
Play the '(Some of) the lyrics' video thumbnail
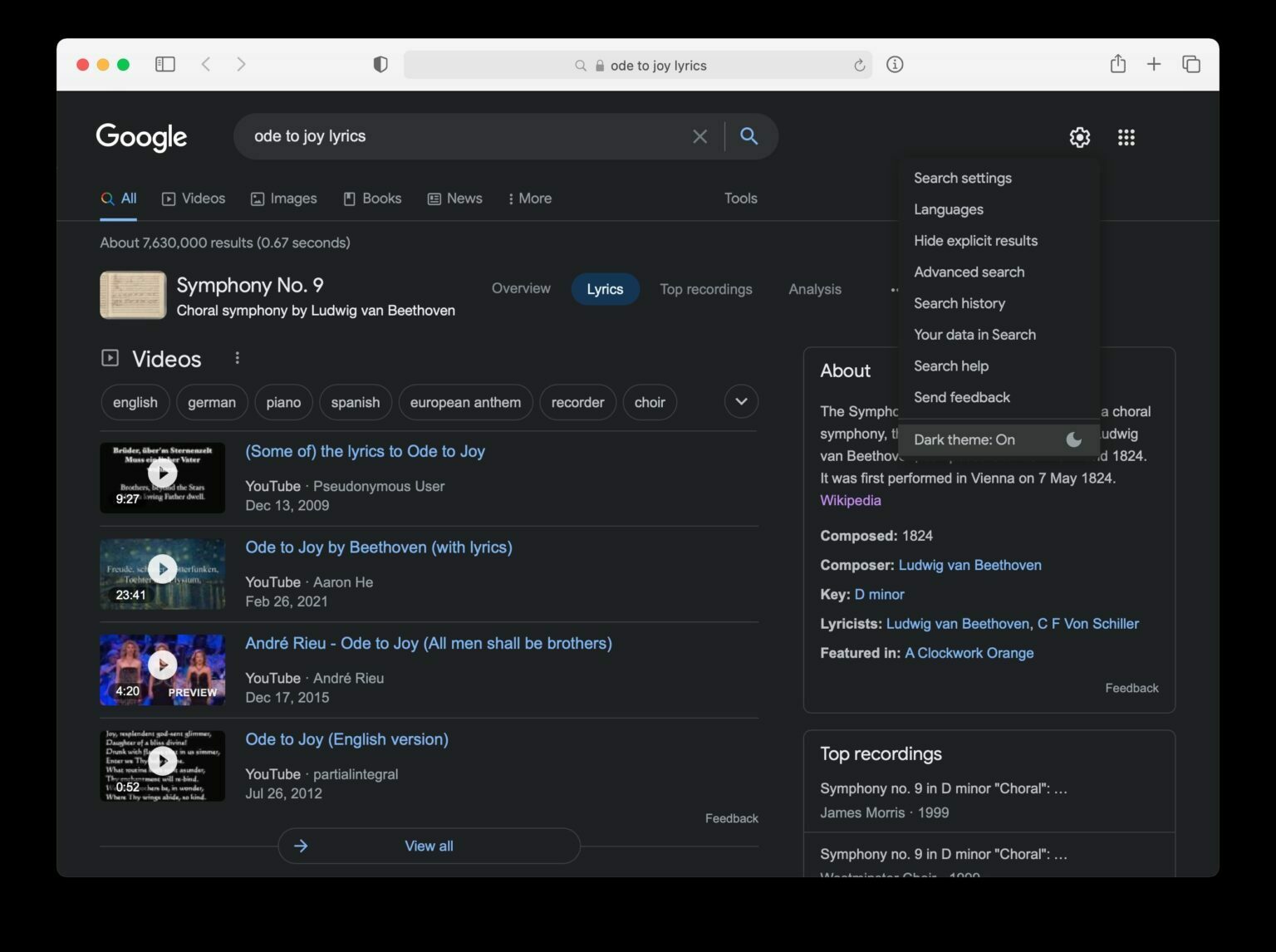[x=162, y=478]
